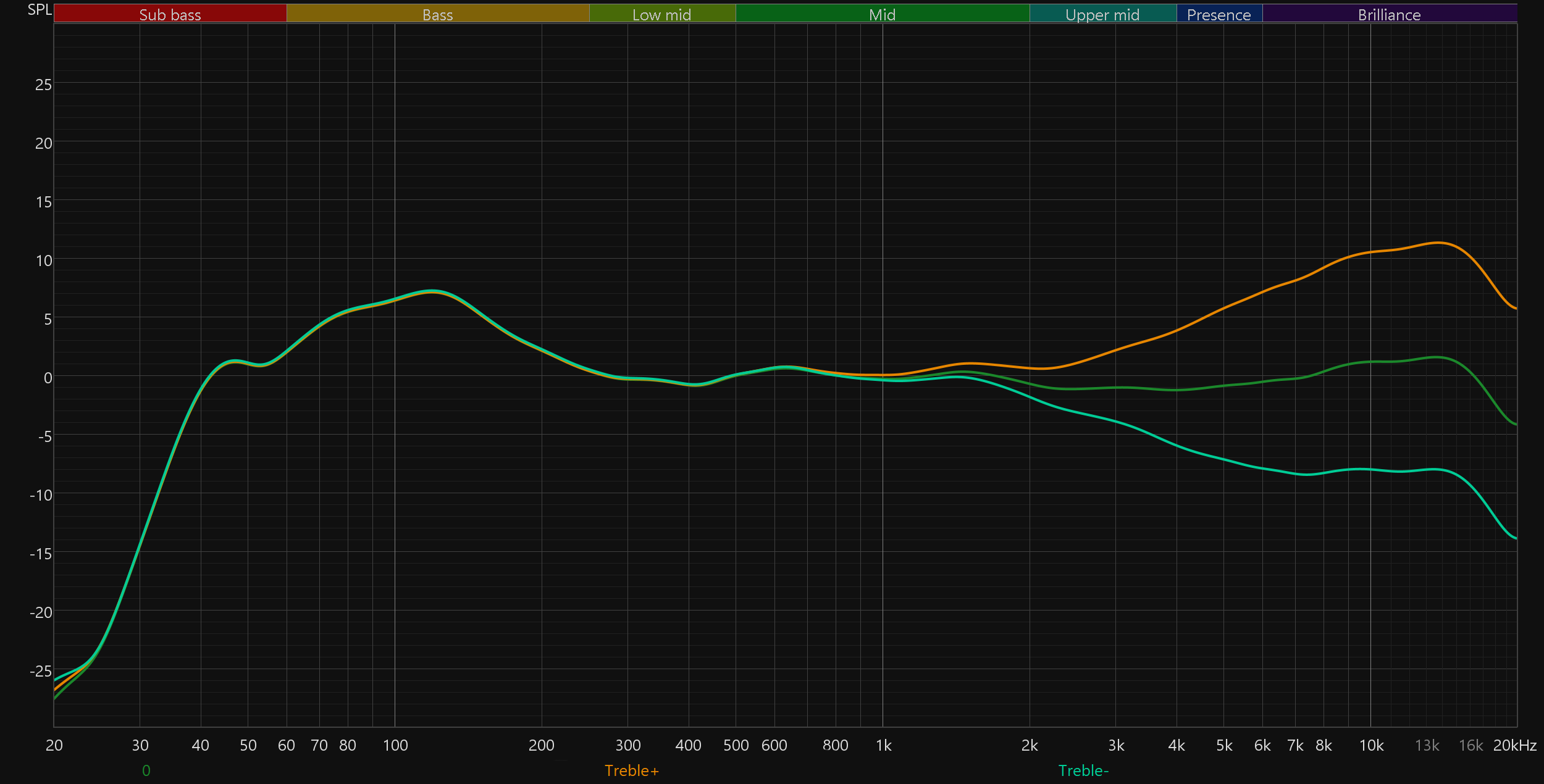Screen dimensions: 1544x784
Task: Click the Low mid band header
Action: pos(661,14)
